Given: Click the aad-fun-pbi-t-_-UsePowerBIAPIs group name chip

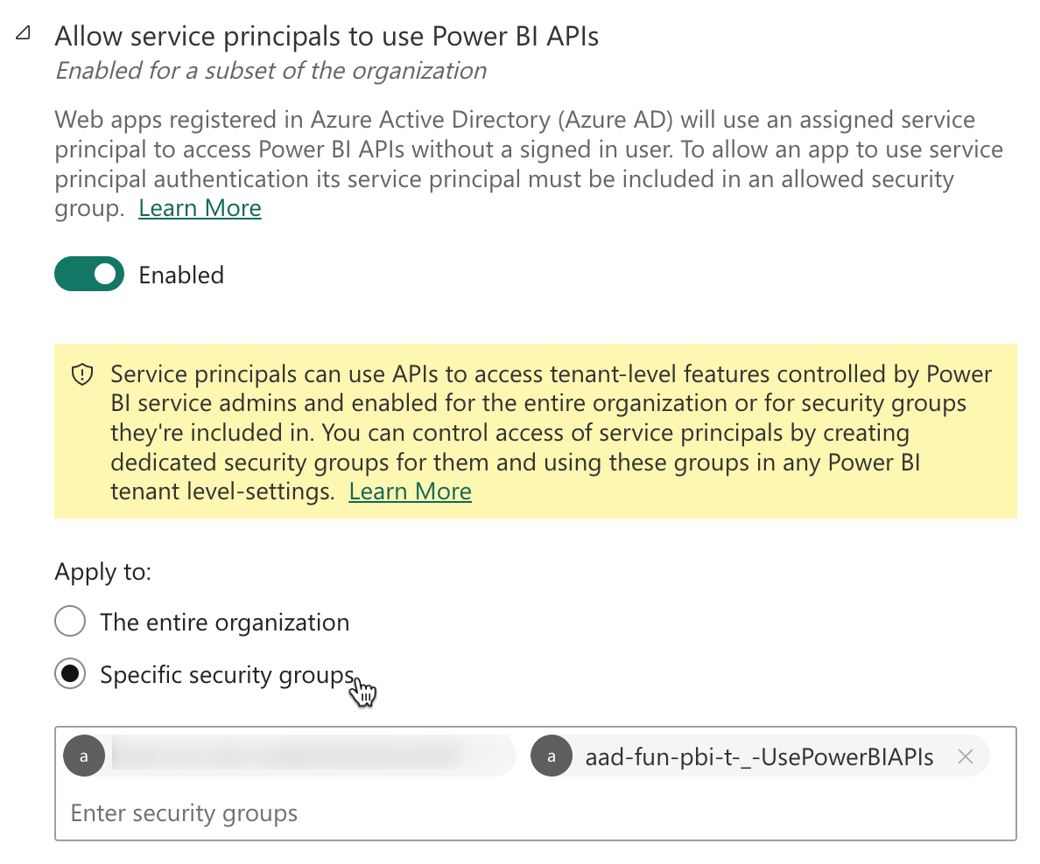Looking at the screenshot, I should (x=759, y=757).
